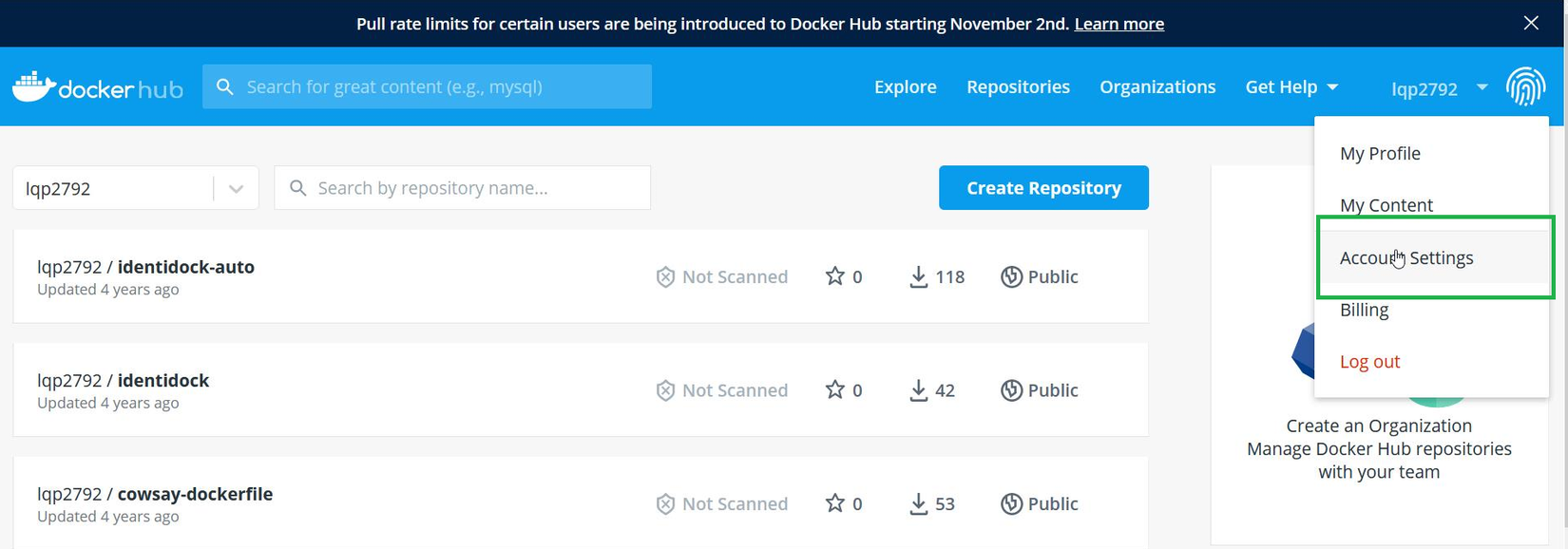The width and height of the screenshot is (1568, 549).
Task: Open Billing from the user menu
Action: point(1364,310)
